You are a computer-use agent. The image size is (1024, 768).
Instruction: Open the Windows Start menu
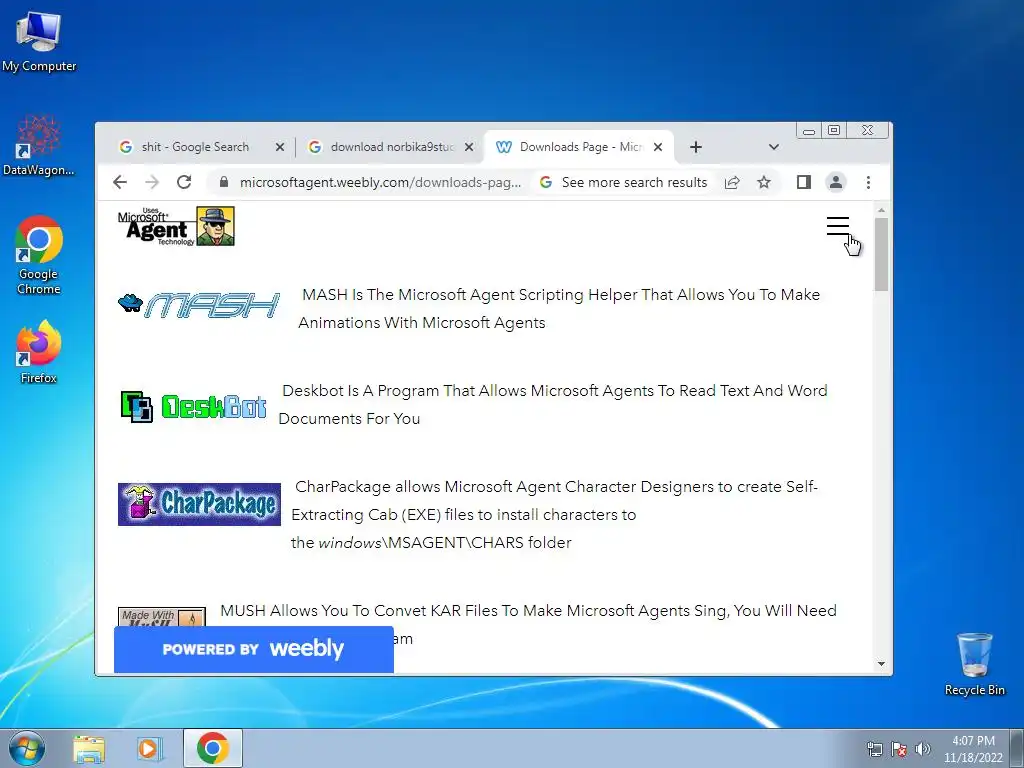click(27, 748)
